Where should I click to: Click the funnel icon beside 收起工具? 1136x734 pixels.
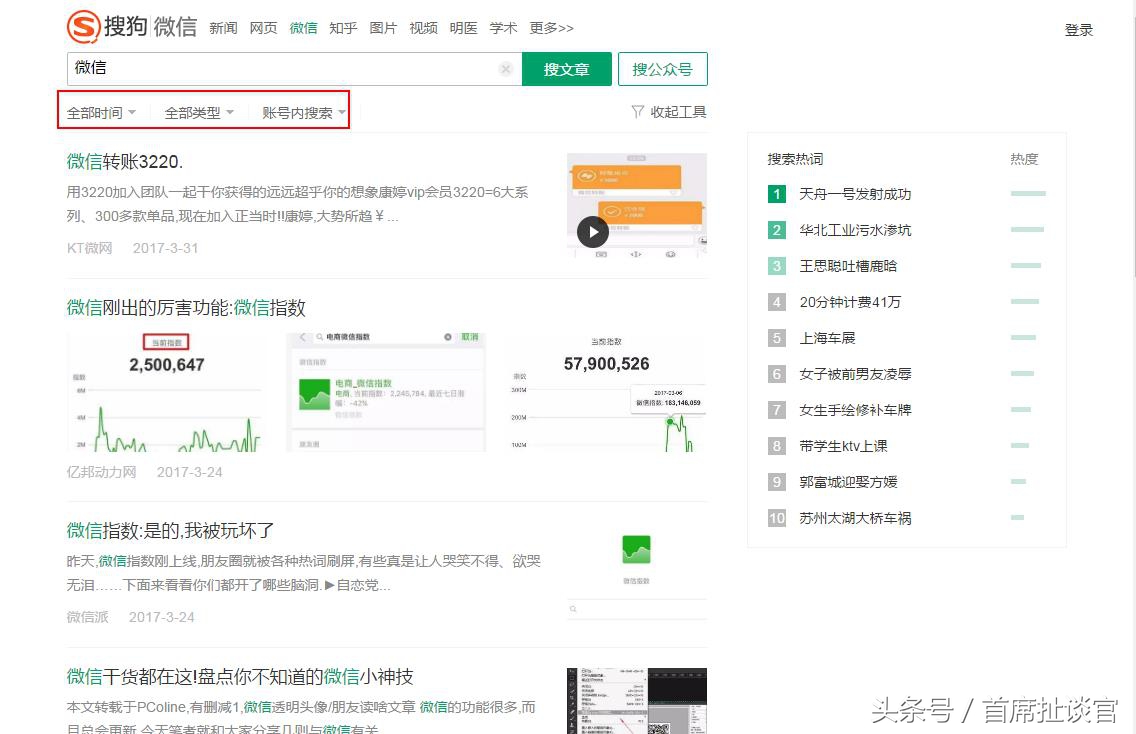click(x=637, y=112)
